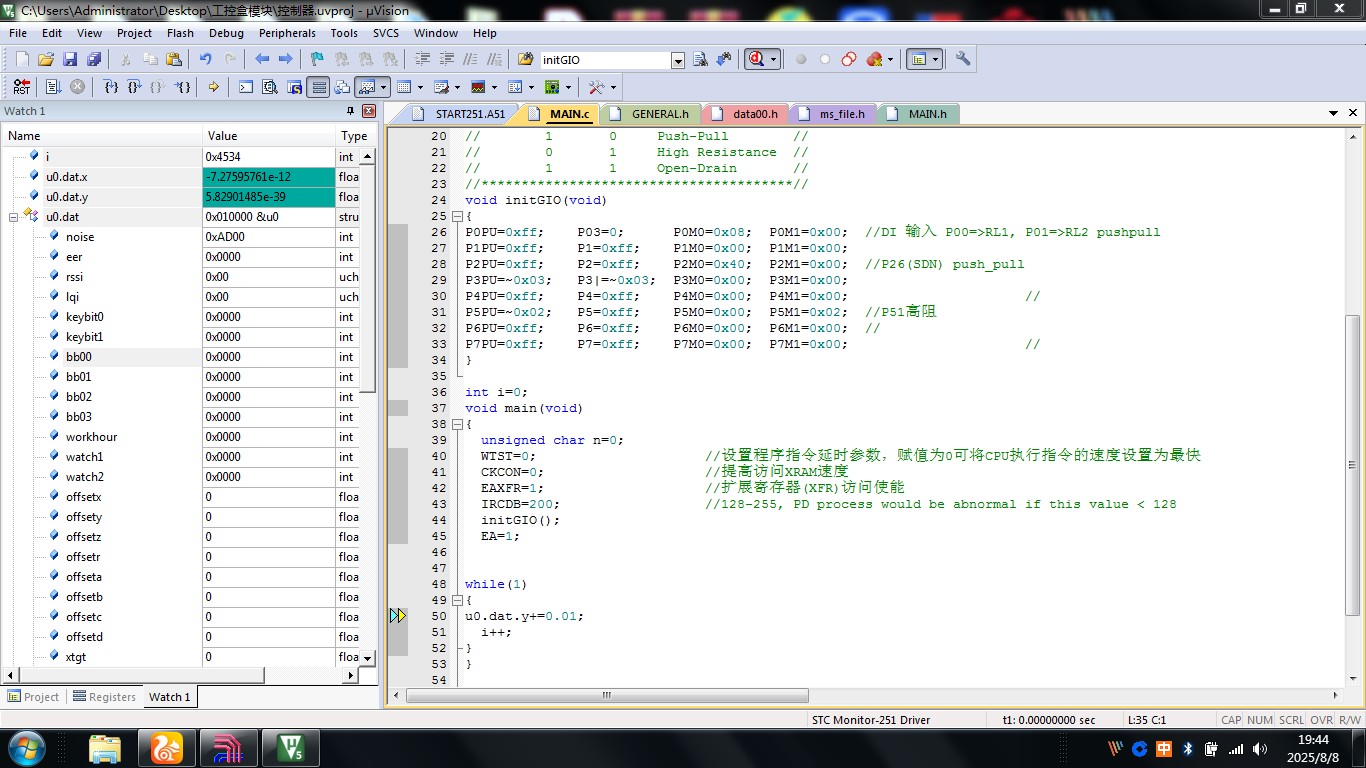Save the current file
The height and width of the screenshot is (768, 1366).
pos(70,59)
